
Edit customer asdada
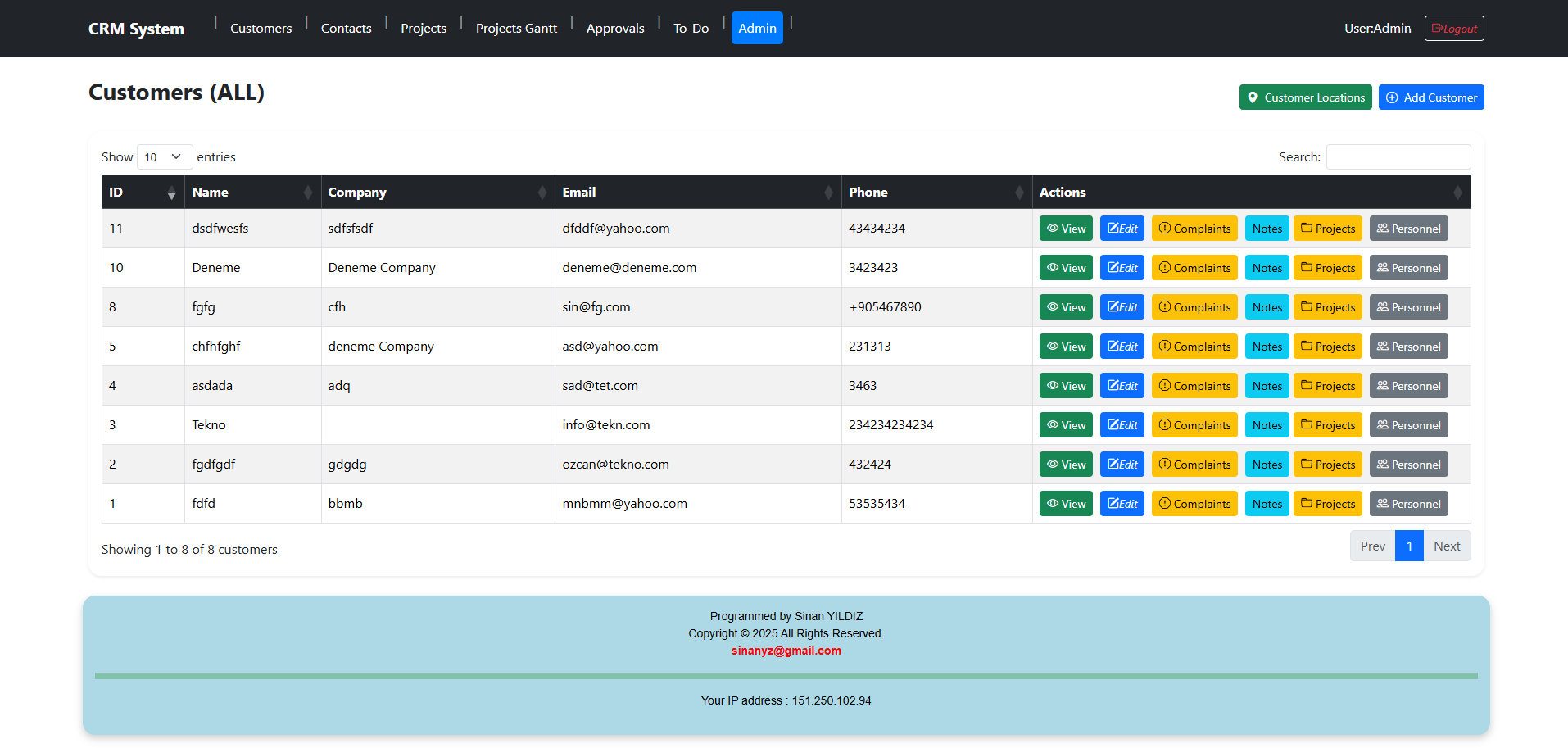pyautogui.click(x=1122, y=386)
